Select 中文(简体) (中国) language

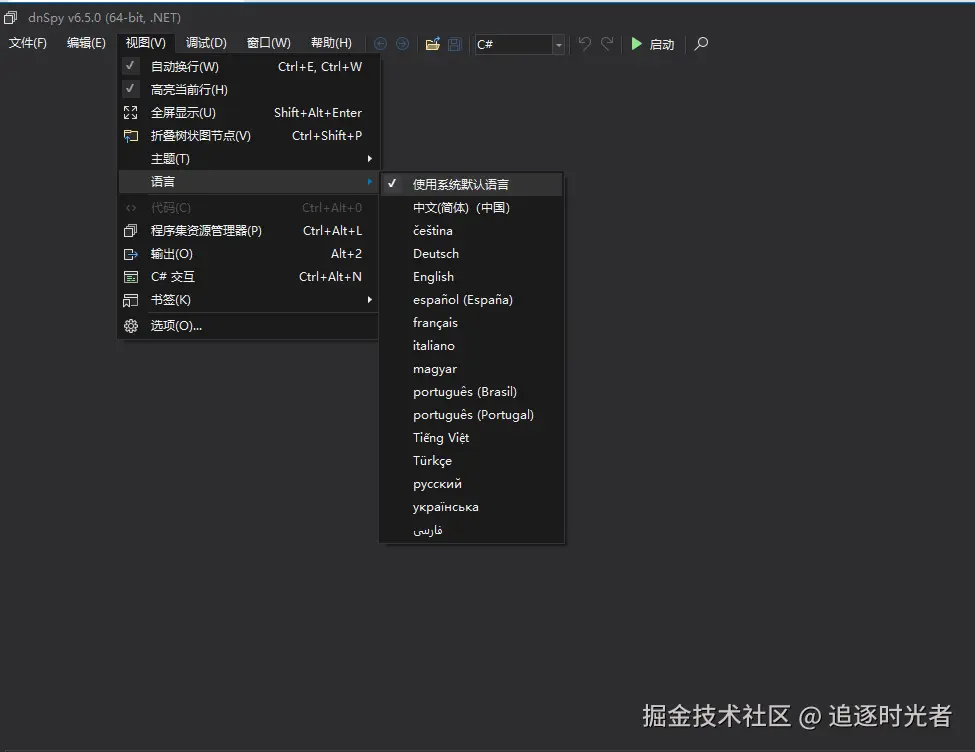pos(471,208)
